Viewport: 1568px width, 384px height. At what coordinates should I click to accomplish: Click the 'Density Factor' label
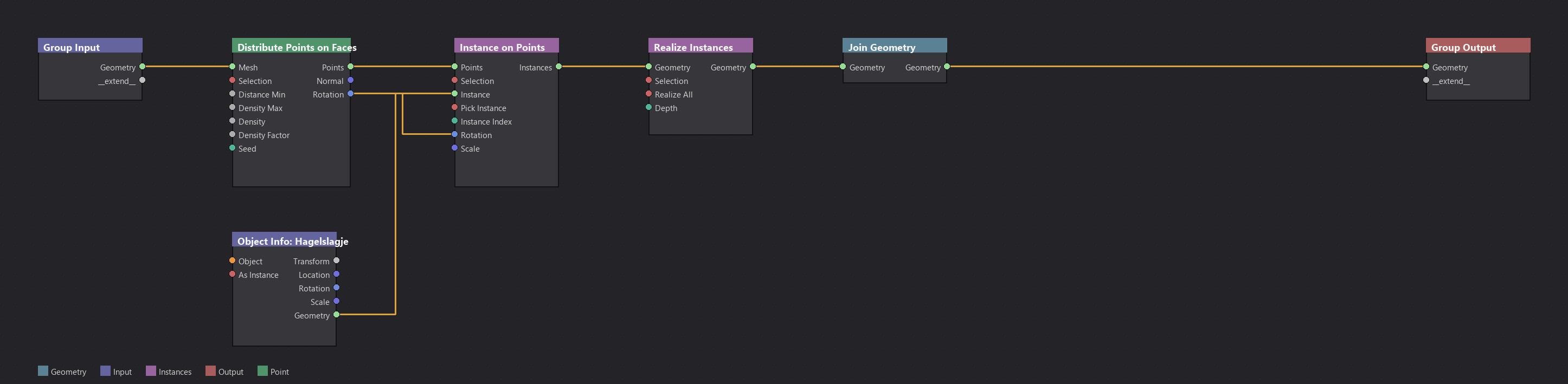pyautogui.click(x=264, y=135)
